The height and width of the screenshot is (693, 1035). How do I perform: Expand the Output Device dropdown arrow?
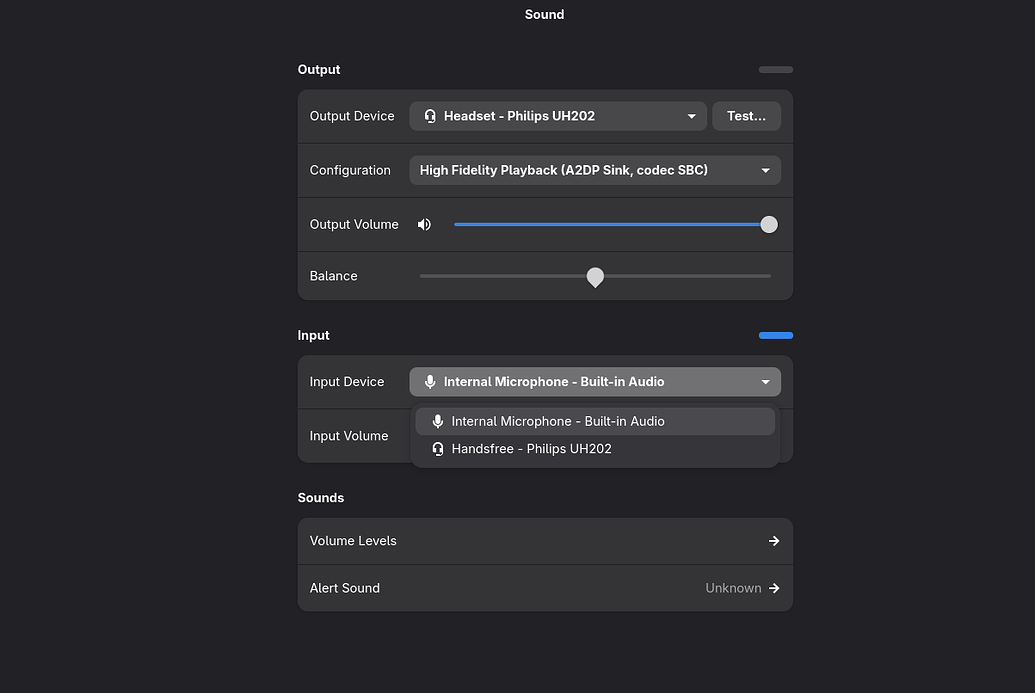pos(691,116)
